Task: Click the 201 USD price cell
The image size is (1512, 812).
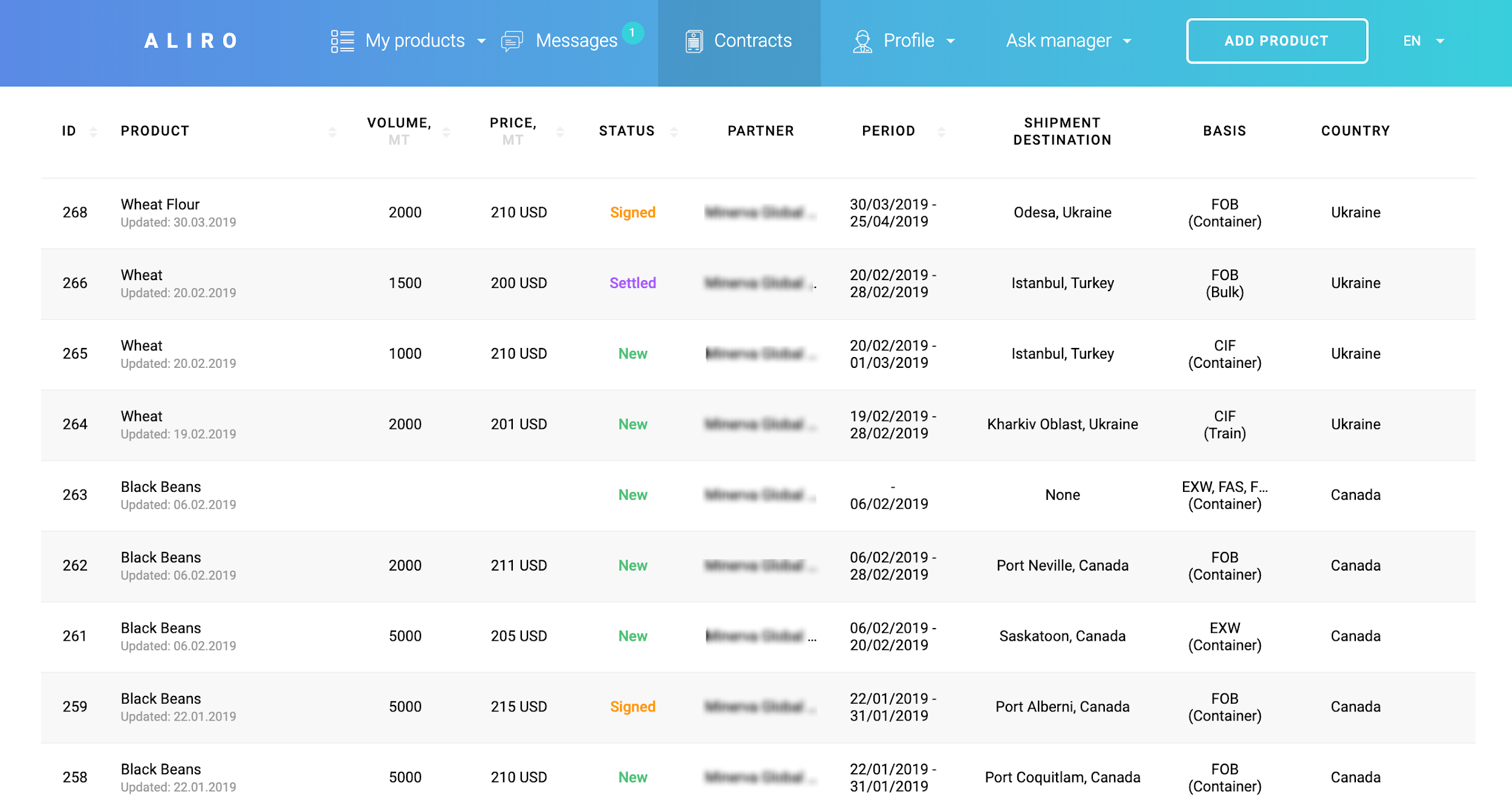Action: pyautogui.click(x=518, y=425)
